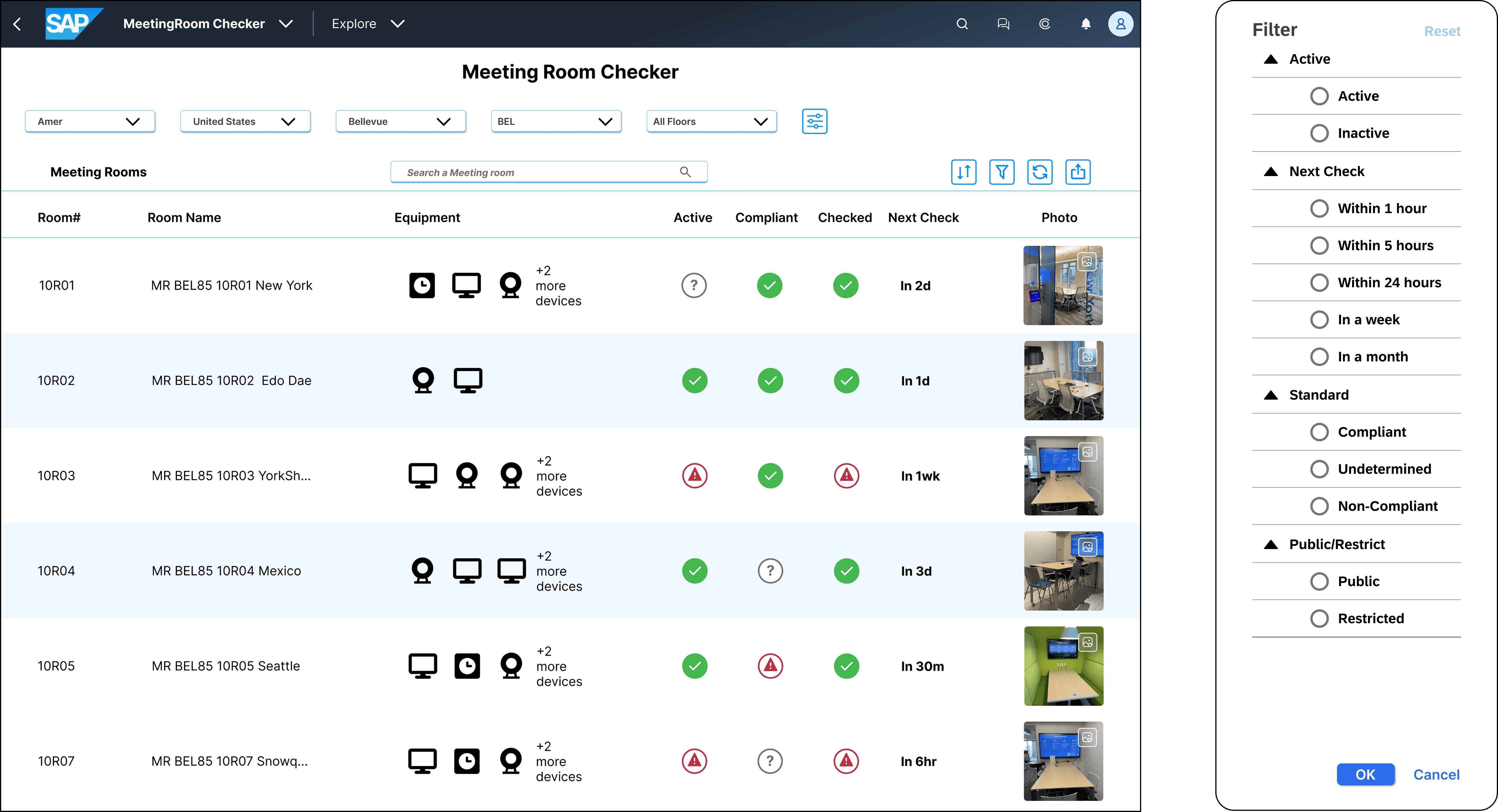Open the United States country dropdown

click(245, 121)
